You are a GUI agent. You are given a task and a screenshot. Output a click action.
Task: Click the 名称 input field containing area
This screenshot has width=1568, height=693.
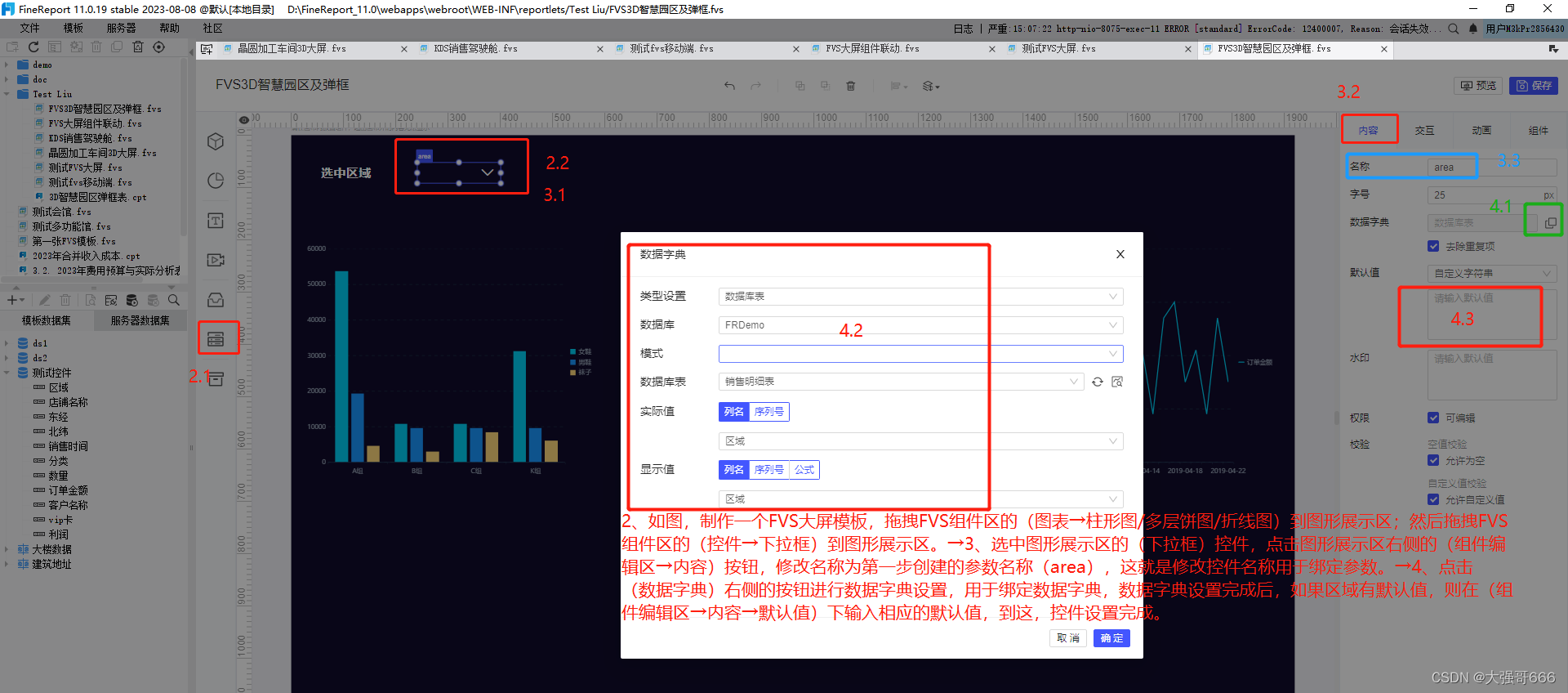1492,168
